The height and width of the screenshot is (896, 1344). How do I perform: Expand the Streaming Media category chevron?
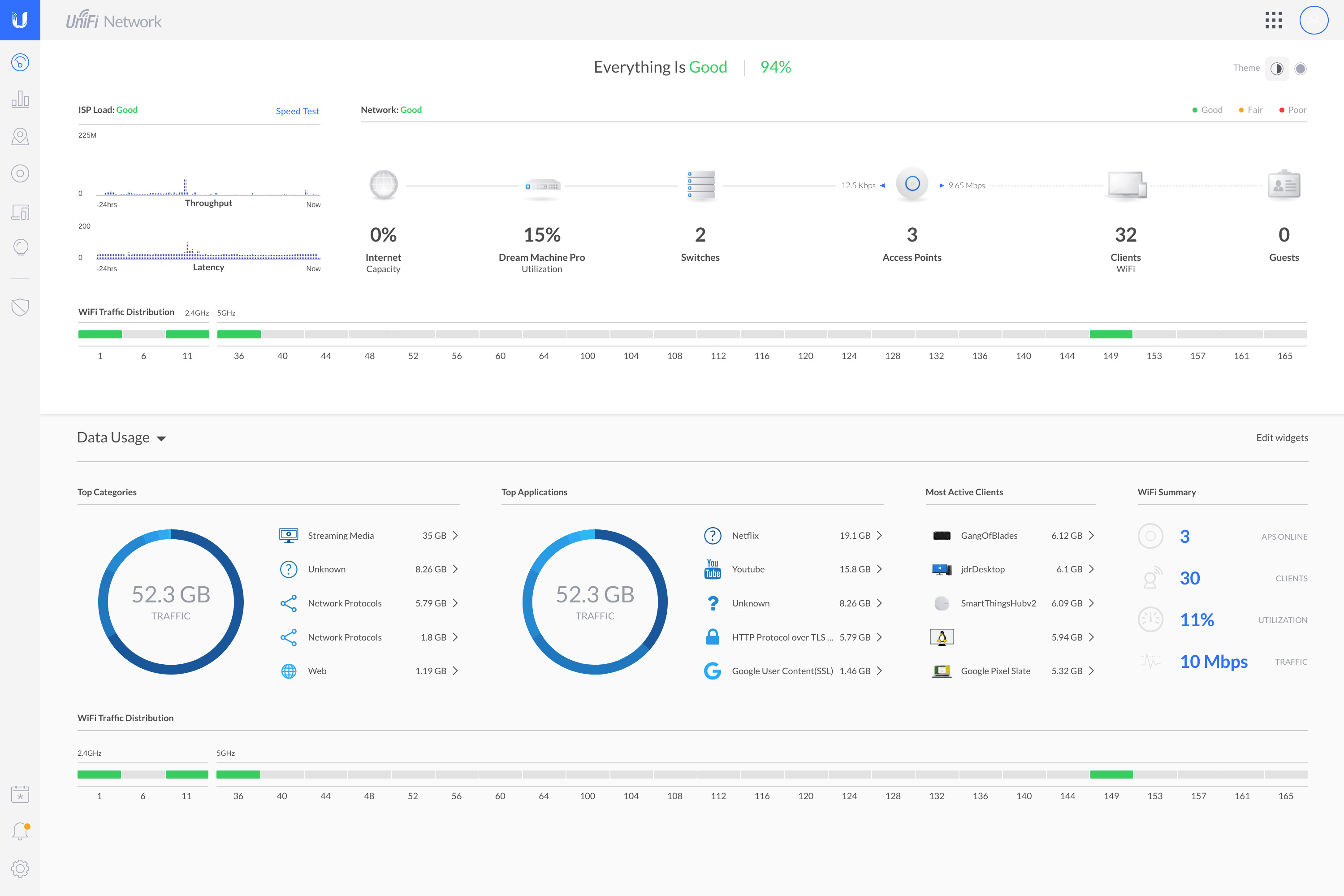[455, 536]
